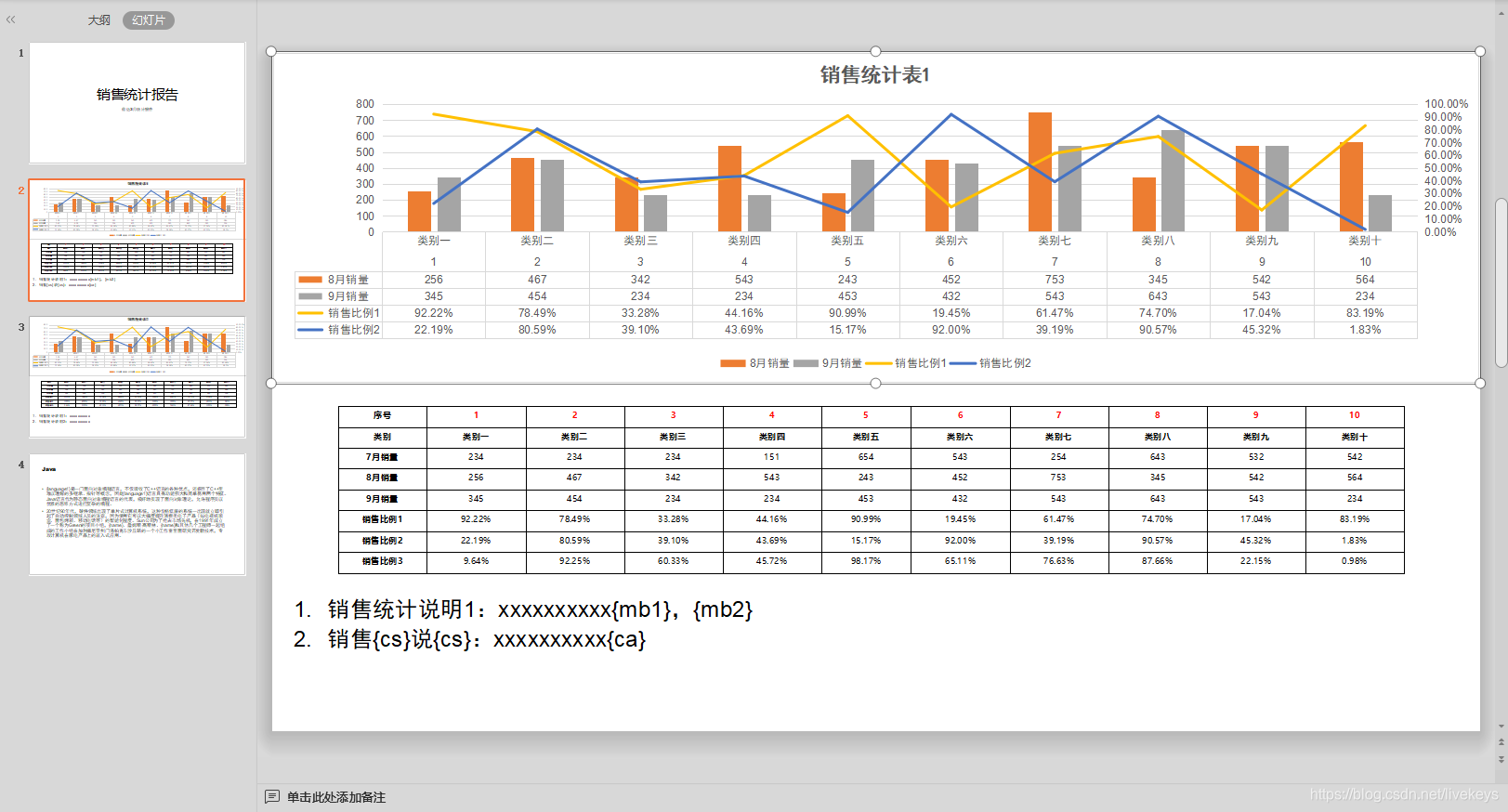Open slide 4 Java text thumbnail

tap(137, 514)
